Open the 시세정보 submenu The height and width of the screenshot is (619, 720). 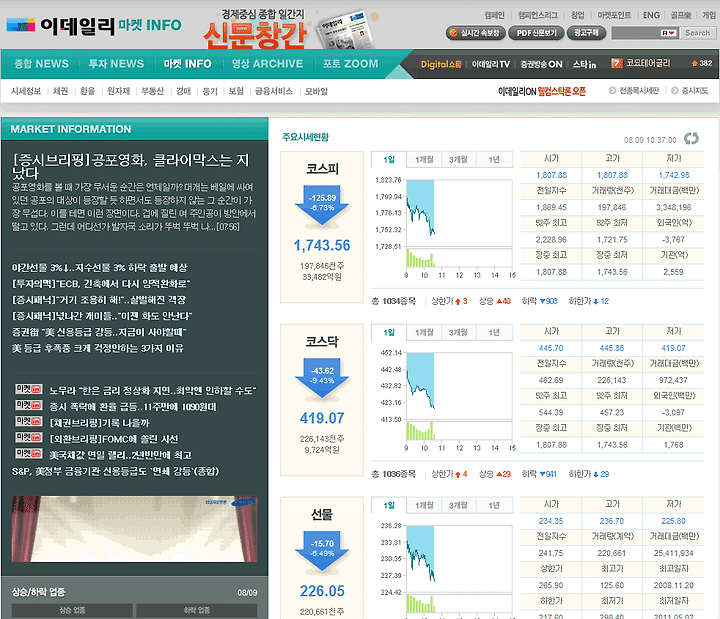pyautogui.click(x=26, y=91)
